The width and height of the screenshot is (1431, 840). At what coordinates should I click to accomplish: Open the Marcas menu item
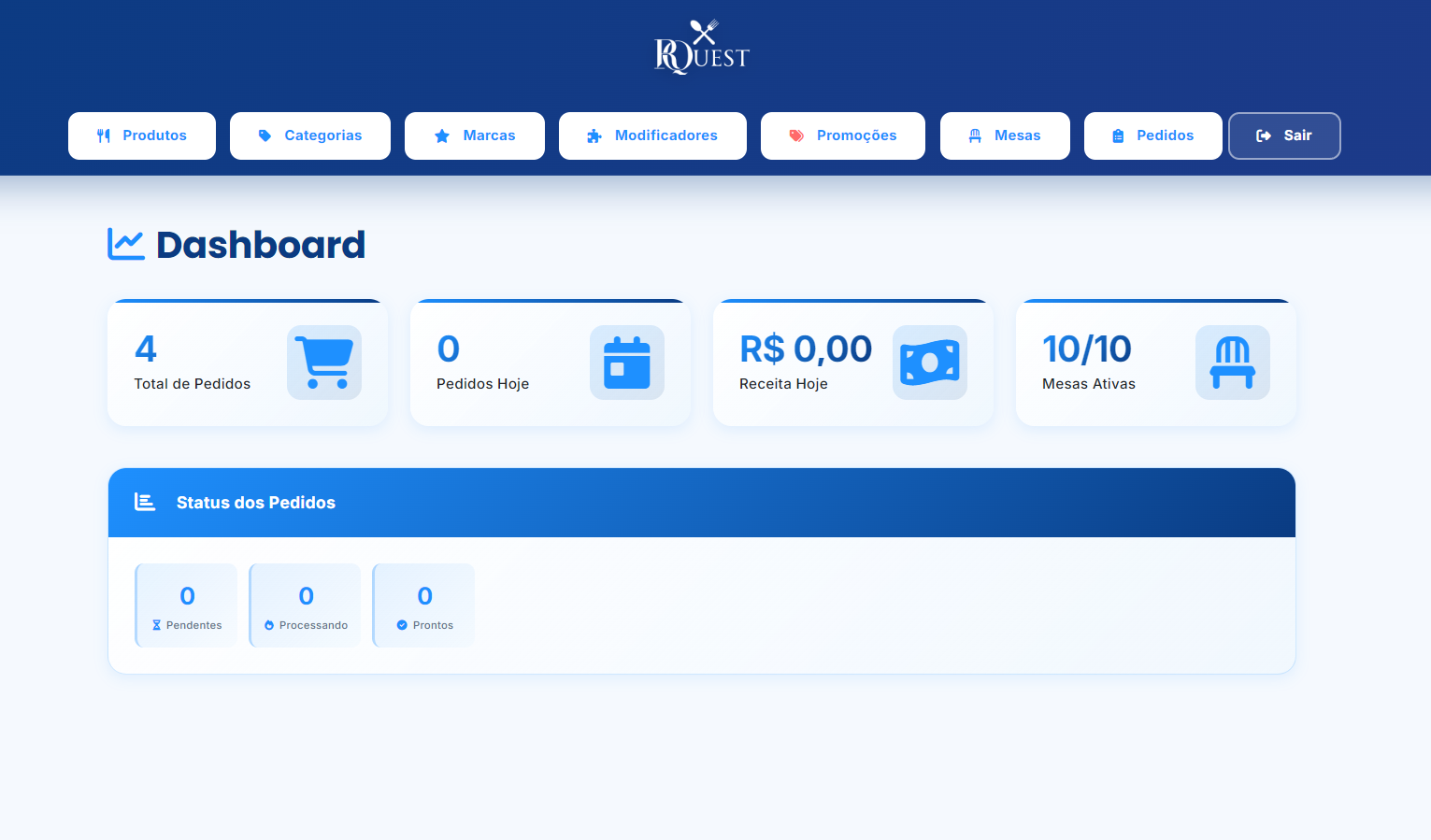pos(475,135)
